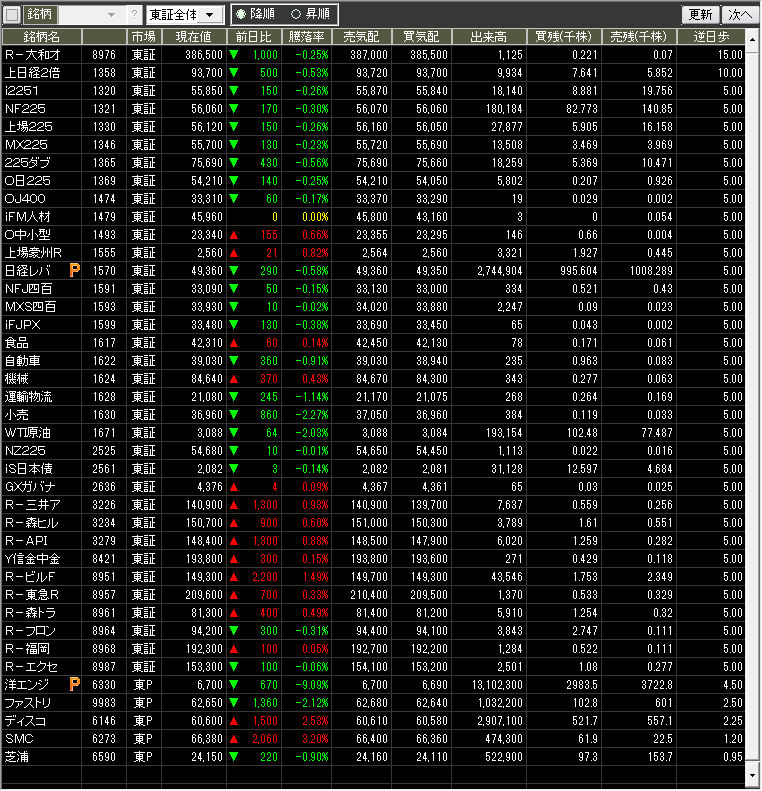Select the ファストリ stock row name
This screenshot has height=791, width=762.
[x=29, y=703]
